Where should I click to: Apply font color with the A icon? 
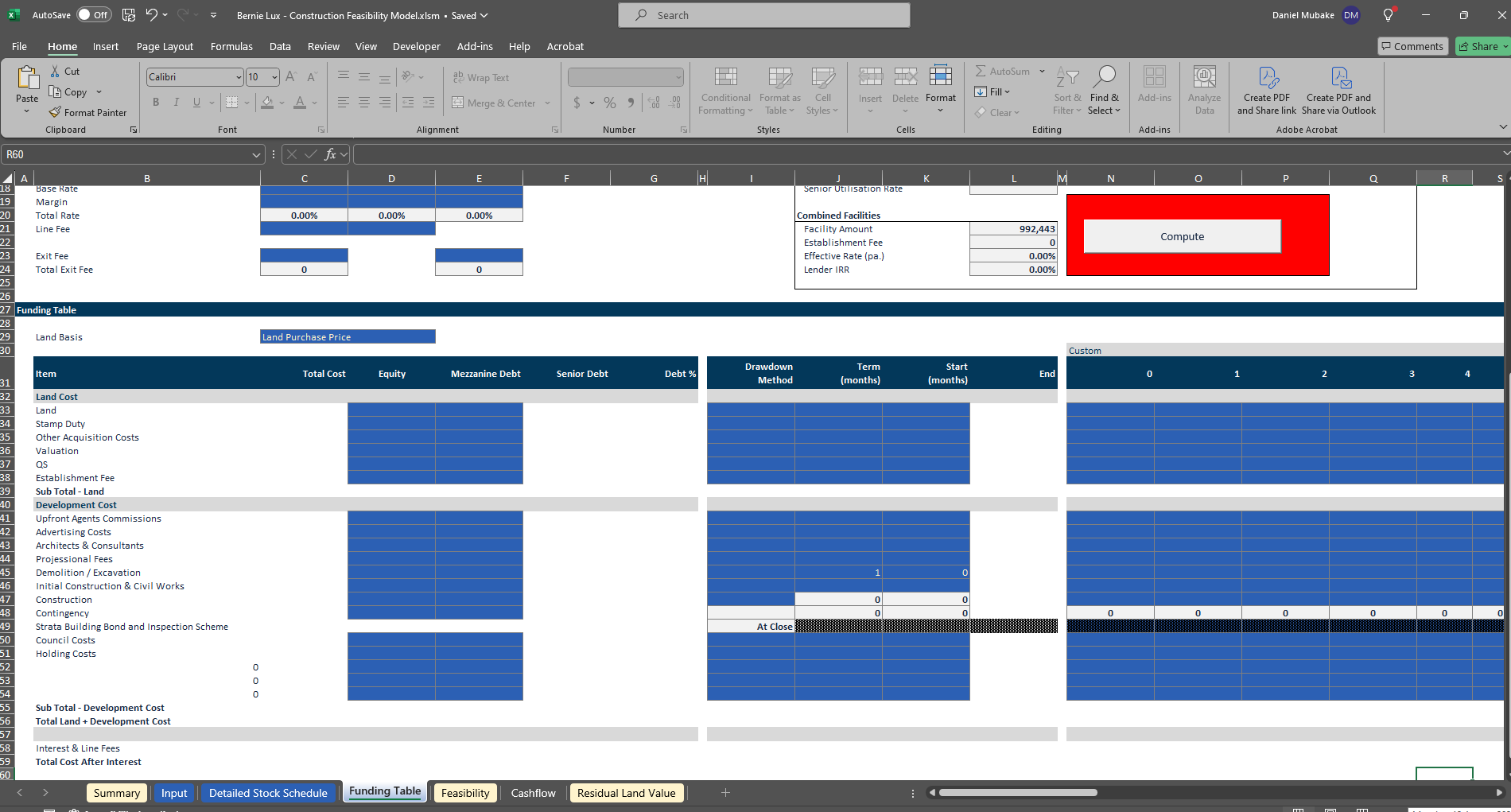point(300,103)
